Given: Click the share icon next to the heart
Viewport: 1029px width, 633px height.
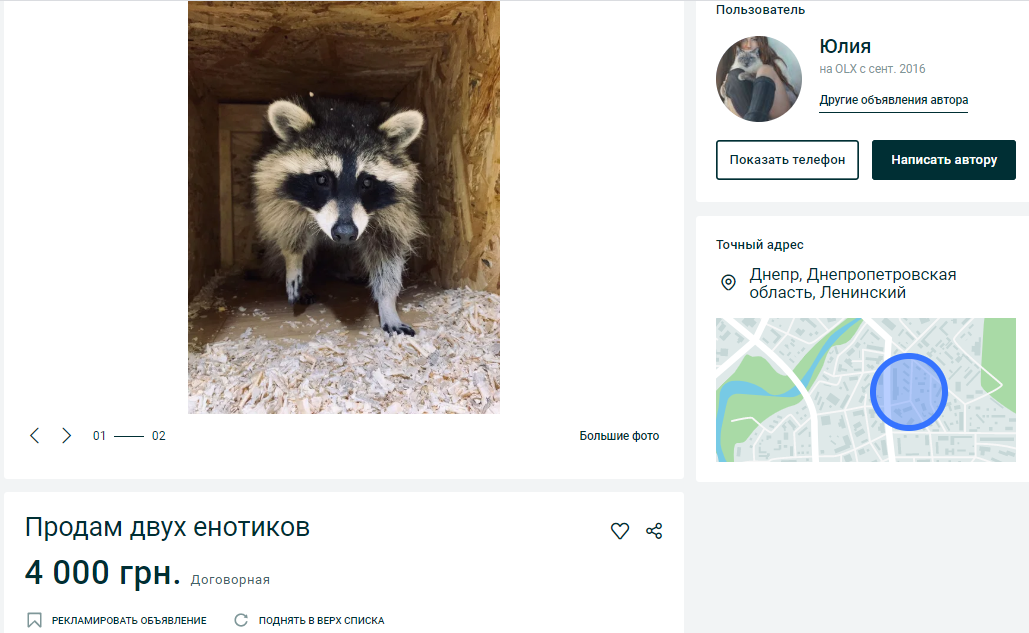Looking at the screenshot, I should 654,530.
